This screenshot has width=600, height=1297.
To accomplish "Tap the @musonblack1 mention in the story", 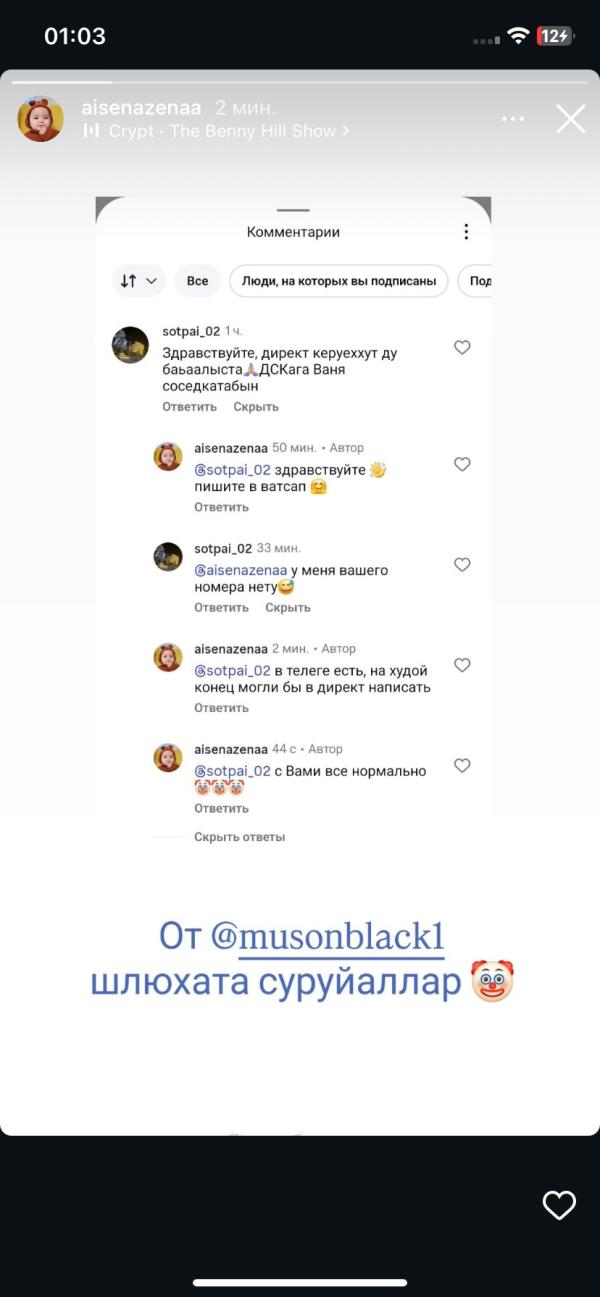I will click(x=328, y=937).
